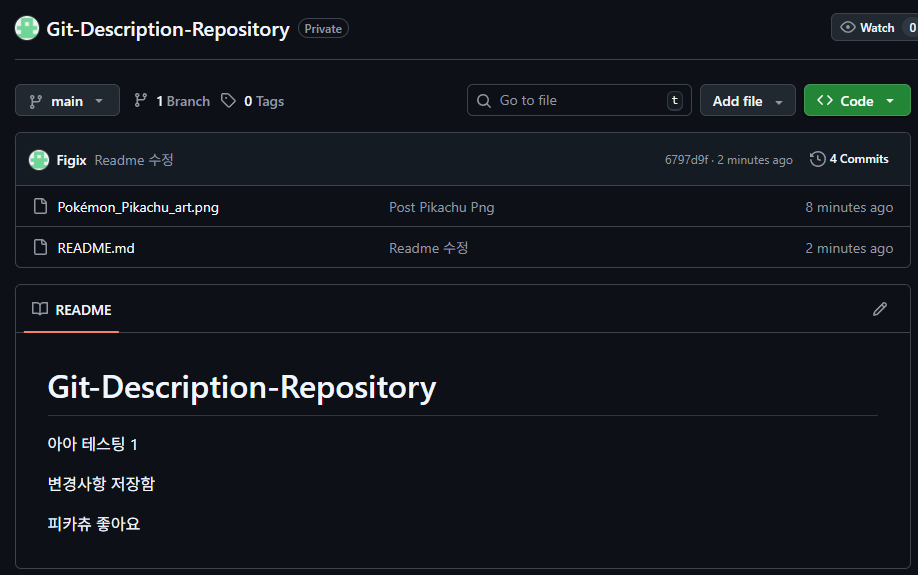
Task: Select the README tab
Action: (x=72, y=310)
